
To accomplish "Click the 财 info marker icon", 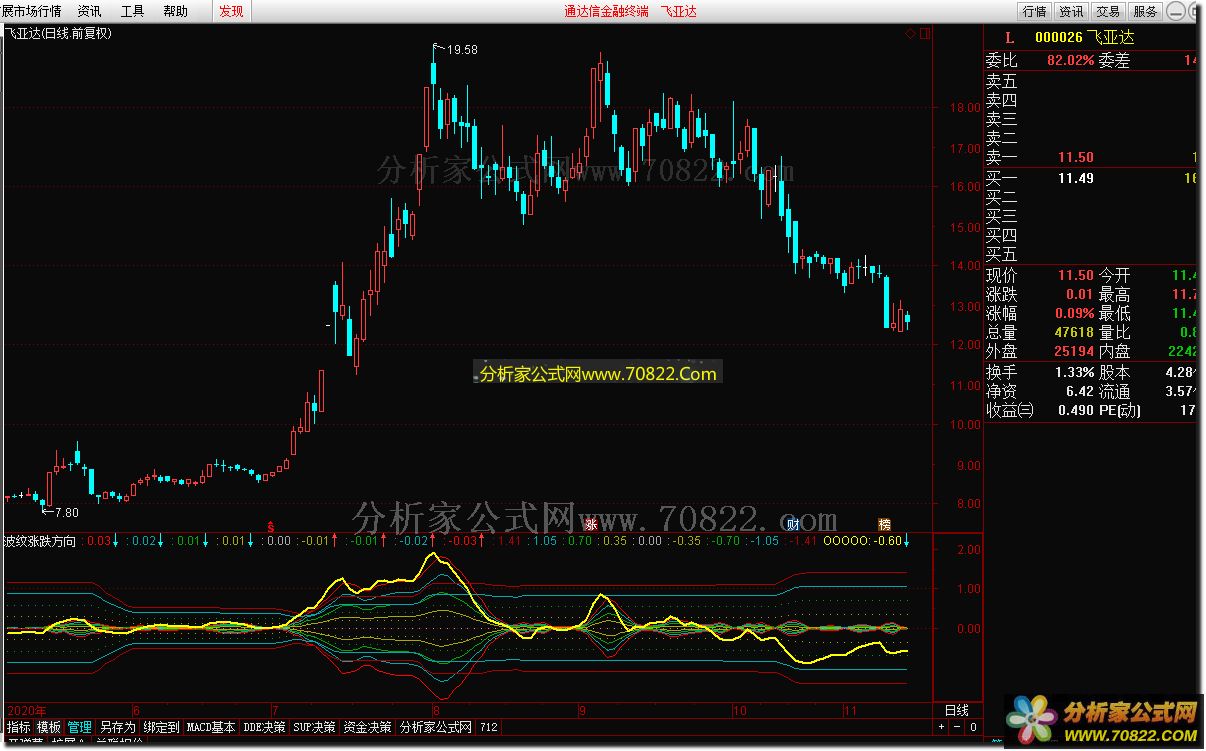I will (793, 524).
